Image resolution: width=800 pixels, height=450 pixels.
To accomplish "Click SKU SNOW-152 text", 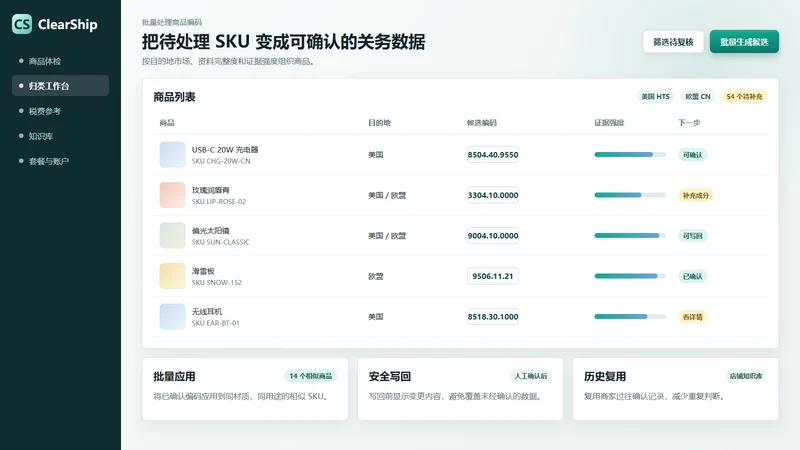I will [217, 282].
